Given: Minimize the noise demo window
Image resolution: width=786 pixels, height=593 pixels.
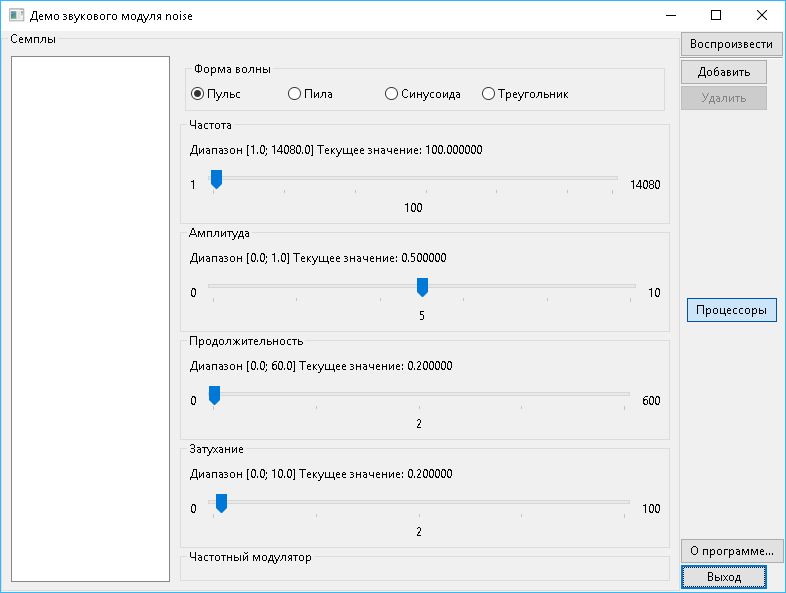Looking at the screenshot, I should tap(670, 15).
